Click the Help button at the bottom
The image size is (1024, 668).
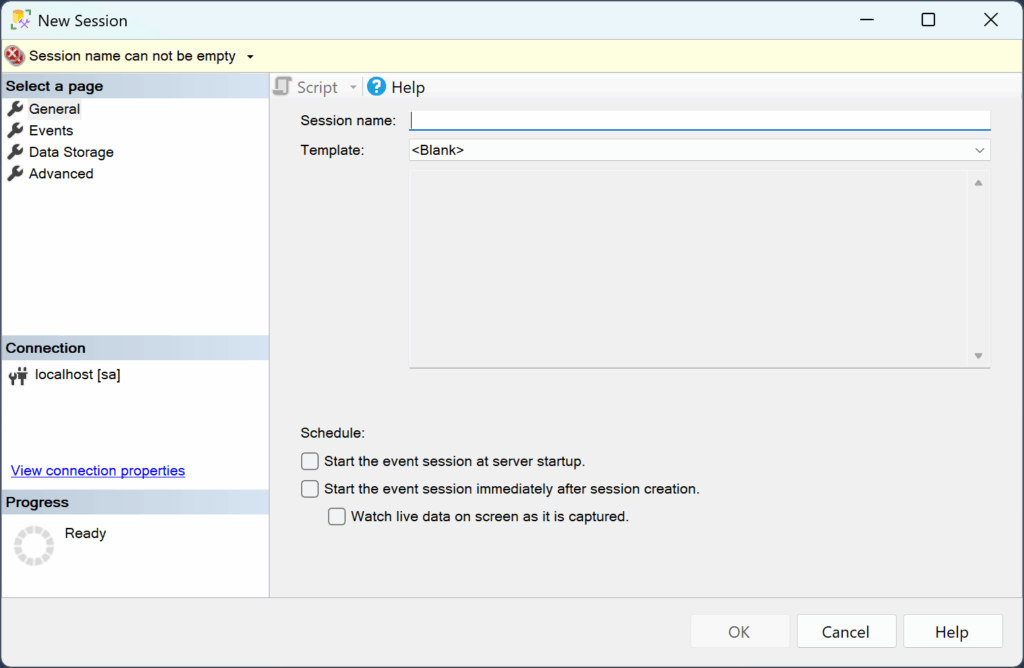pyautogui.click(x=952, y=631)
